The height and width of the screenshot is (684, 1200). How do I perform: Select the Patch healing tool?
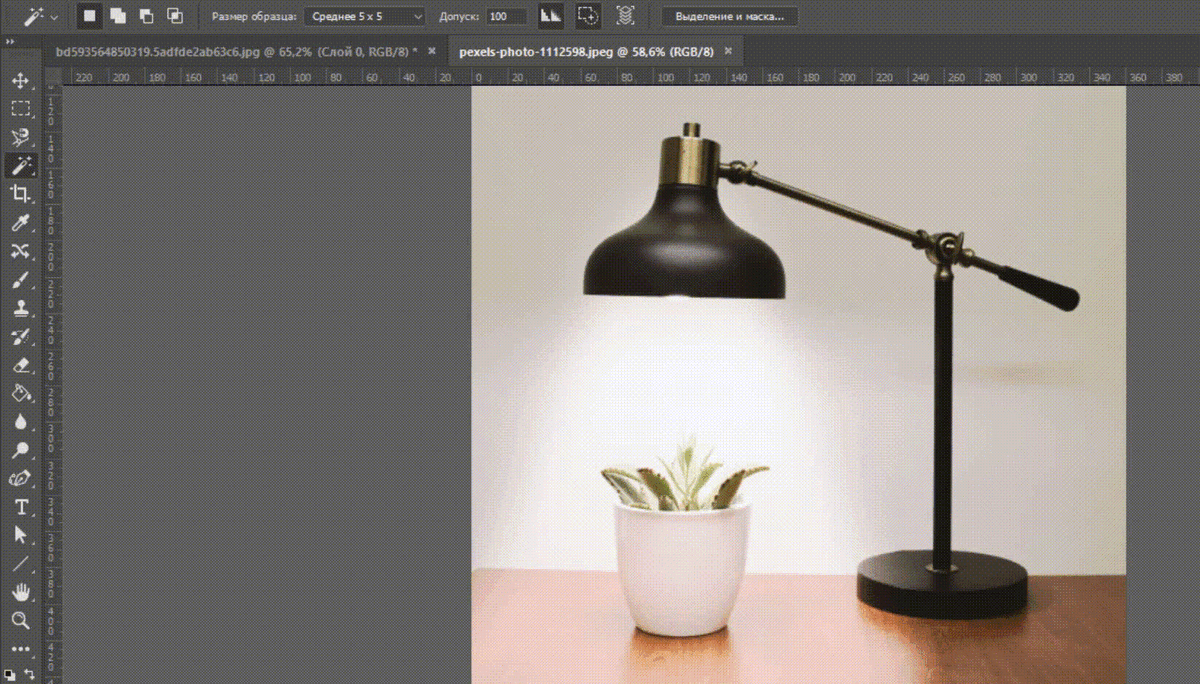pos(20,251)
